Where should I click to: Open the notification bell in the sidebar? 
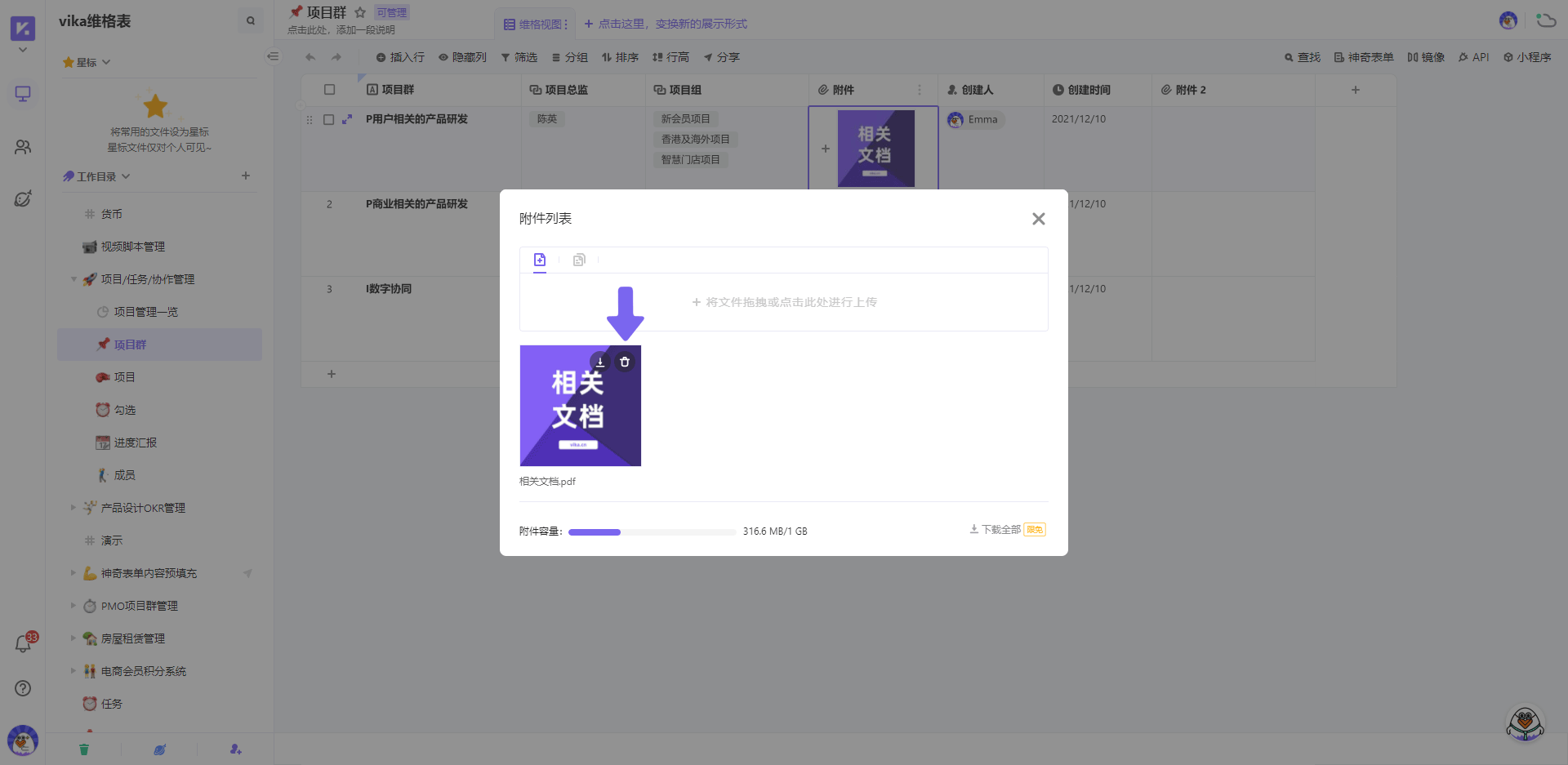[x=23, y=644]
